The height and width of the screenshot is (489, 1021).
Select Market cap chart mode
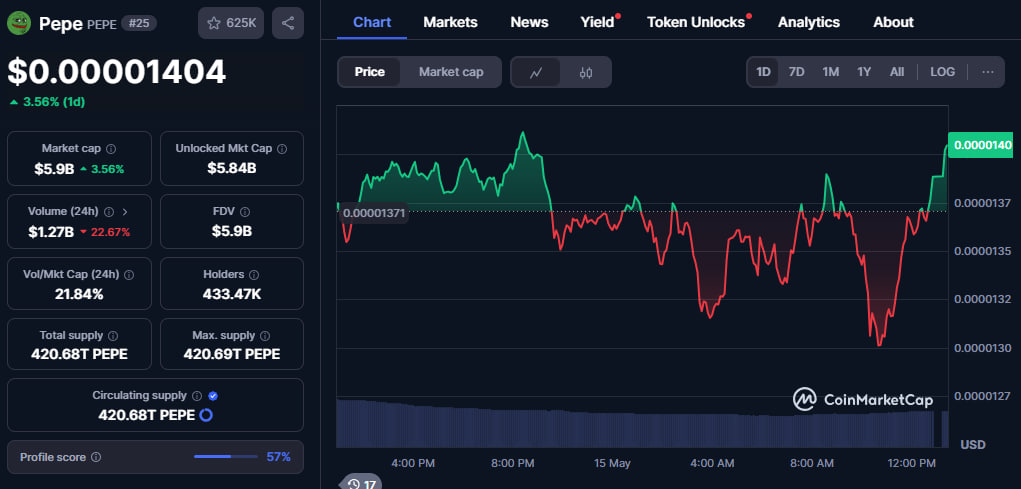(451, 72)
